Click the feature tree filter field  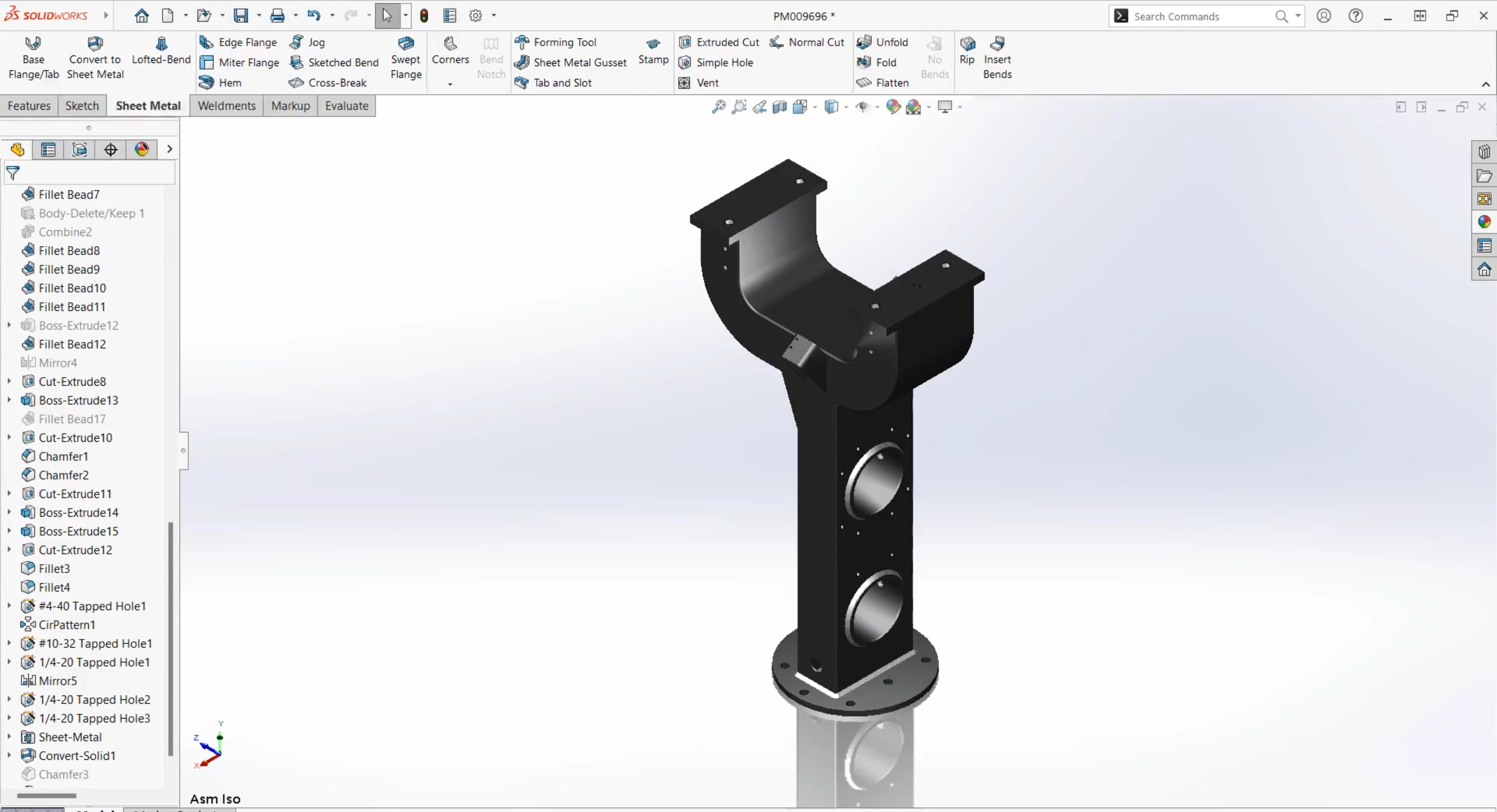(x=91, y=172)
